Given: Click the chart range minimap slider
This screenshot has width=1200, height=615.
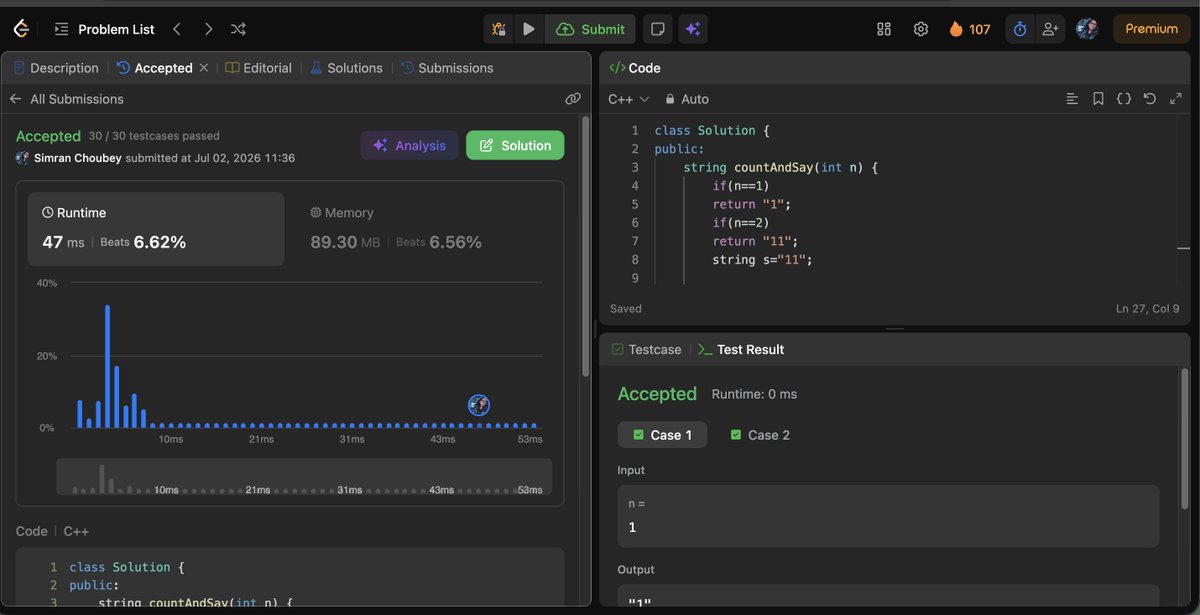Looking at the screenshot, I should click(x=304, y=477).
